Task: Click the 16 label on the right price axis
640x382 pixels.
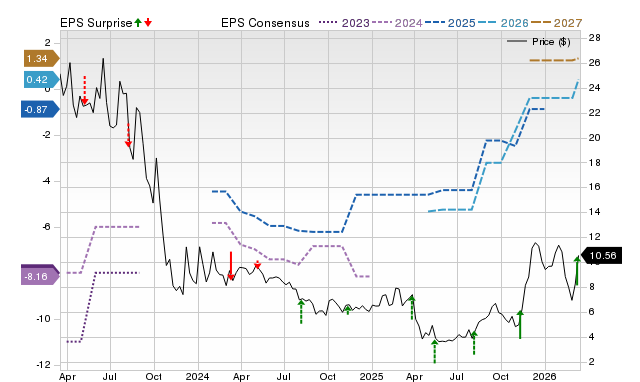Action: point(595,187)
